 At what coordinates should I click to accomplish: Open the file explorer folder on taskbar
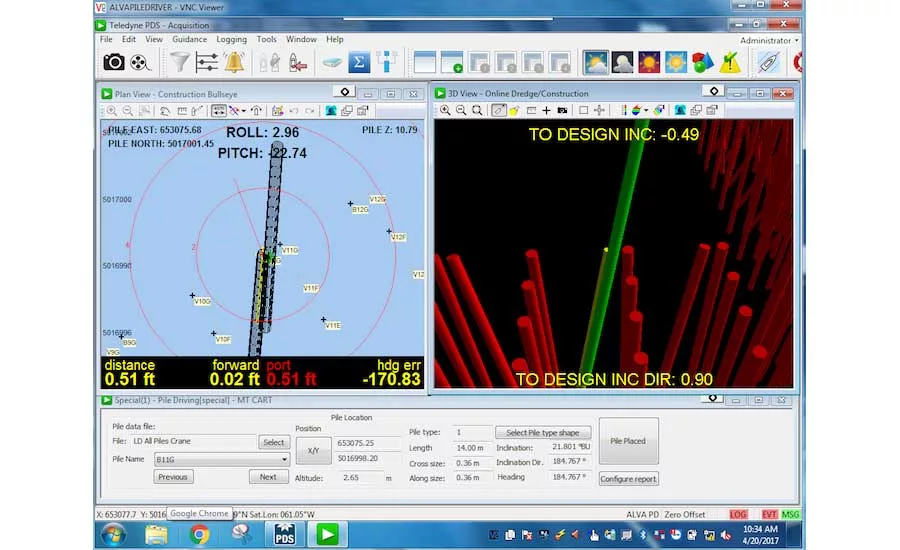point(156,535)
